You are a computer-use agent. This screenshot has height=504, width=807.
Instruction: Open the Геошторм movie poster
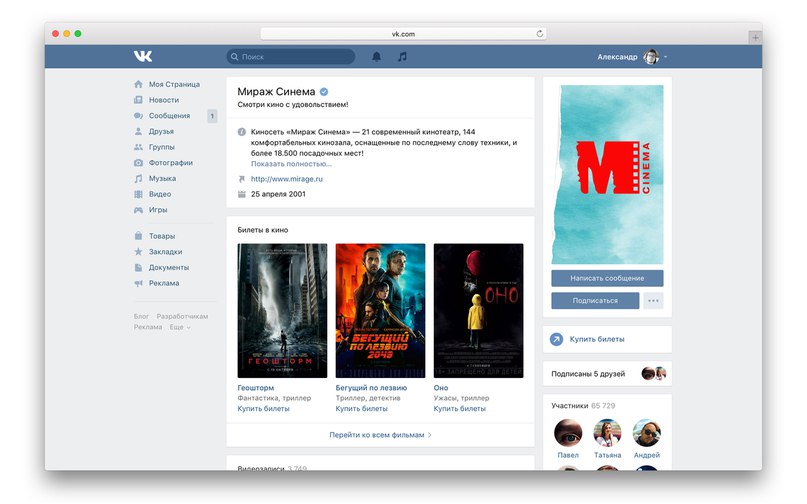click(x=282, y=311)
